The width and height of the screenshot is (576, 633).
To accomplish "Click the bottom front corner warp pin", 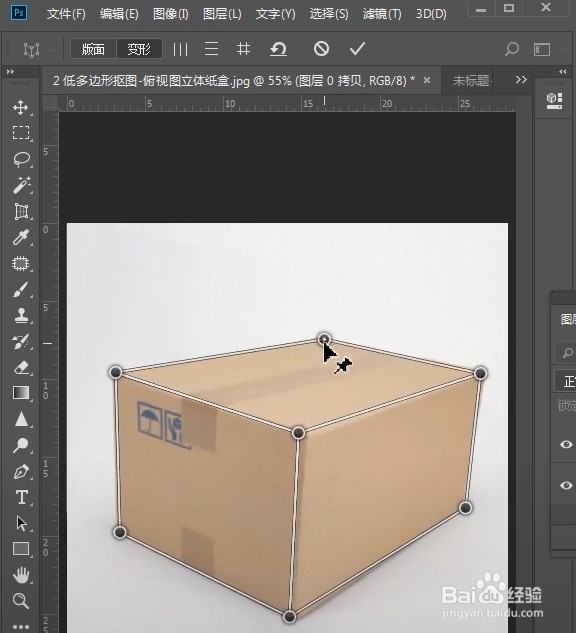I will (289, 616).
